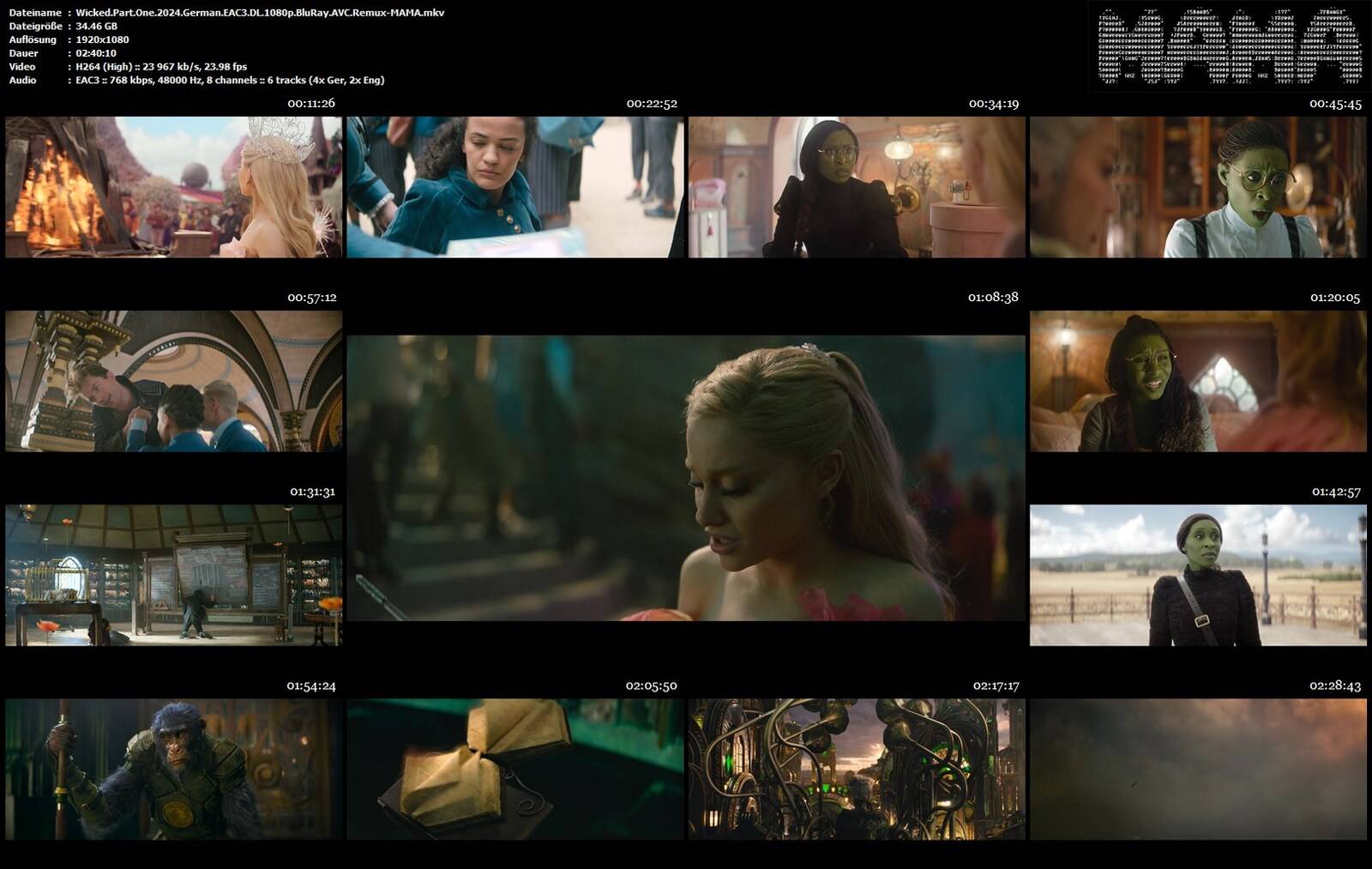Screen dimensions: 1372x869
Task: Click the 01:31:31 timestamp label
Action: [312, 492]
